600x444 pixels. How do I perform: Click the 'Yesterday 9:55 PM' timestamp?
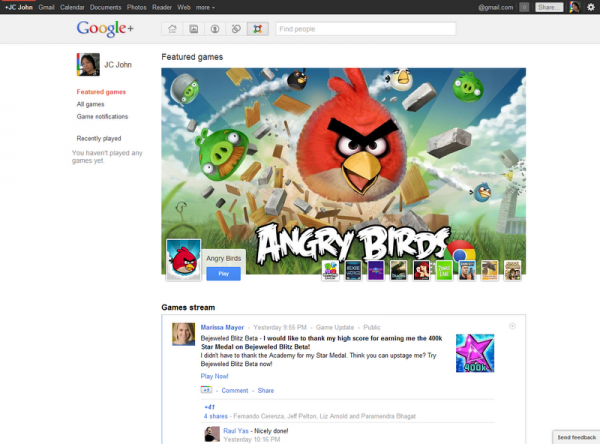(x=280, y=327)
